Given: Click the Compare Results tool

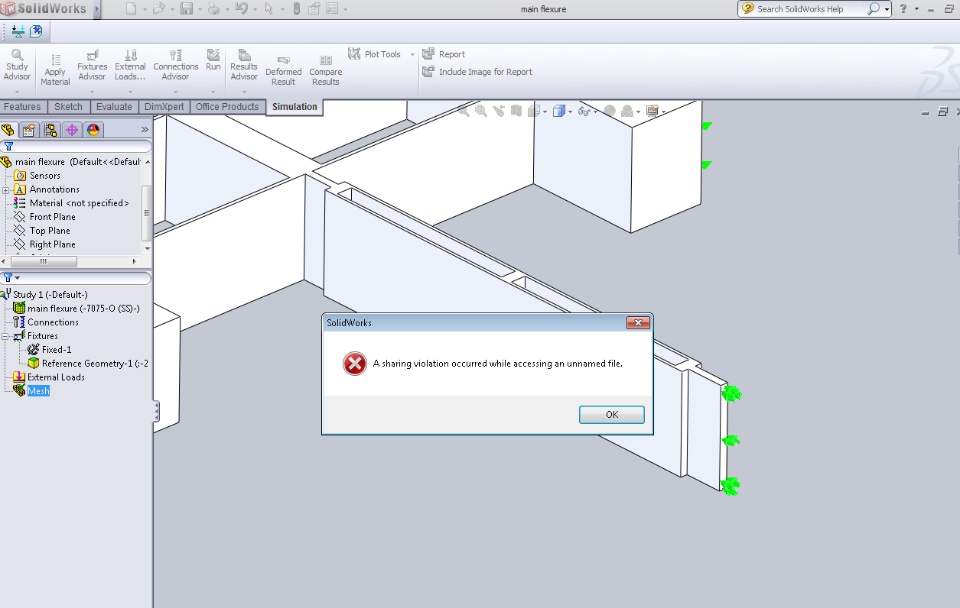Looking at the screenshot, I should pyautogui.click(x=326, y=71).
